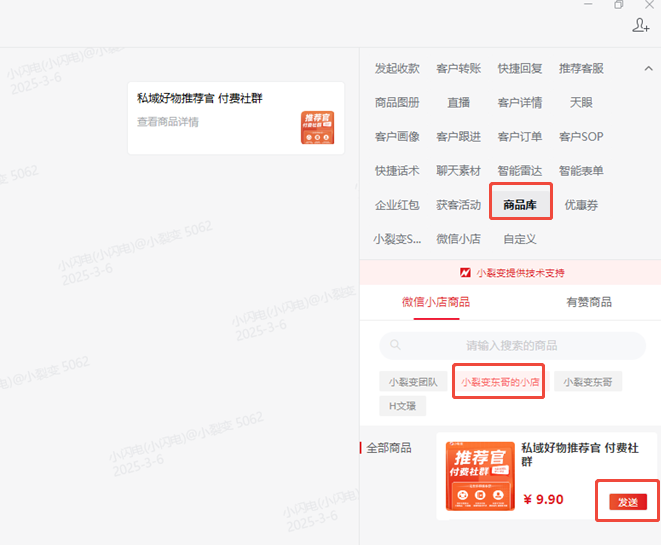Screen dimensions: 661x545
Task: Select the 微信小店商品 tab
Action: 436,301
